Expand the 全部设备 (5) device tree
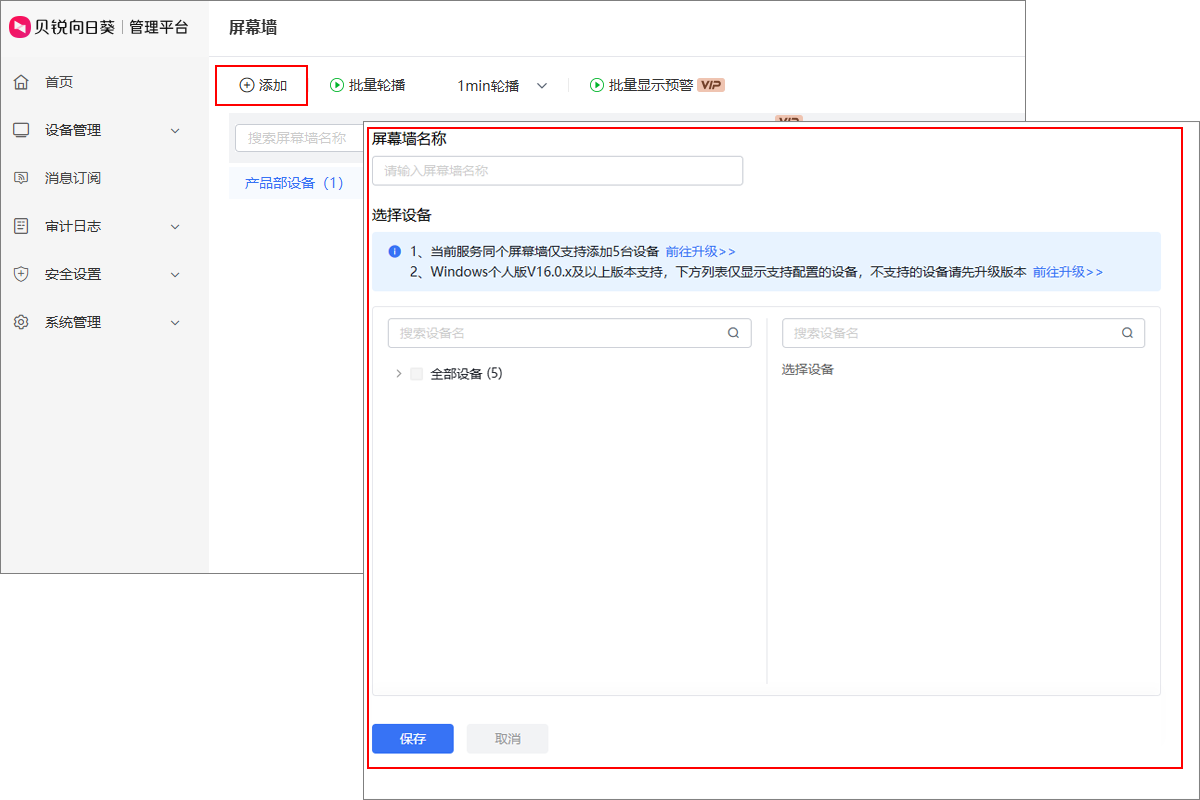The height and width of the screenshot is (800, 1200). (x=397, y=372)
